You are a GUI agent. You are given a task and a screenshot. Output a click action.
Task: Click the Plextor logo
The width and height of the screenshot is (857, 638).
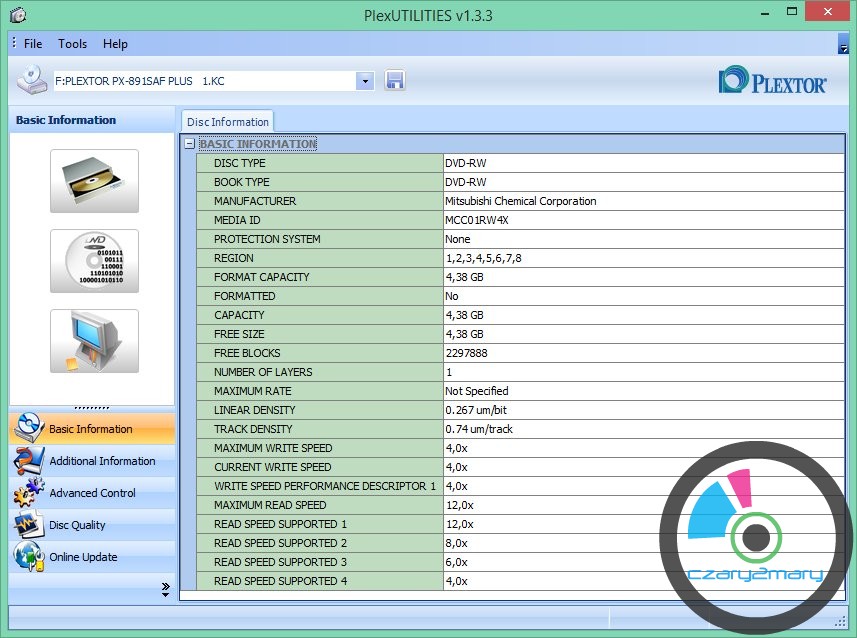point(773,81)
